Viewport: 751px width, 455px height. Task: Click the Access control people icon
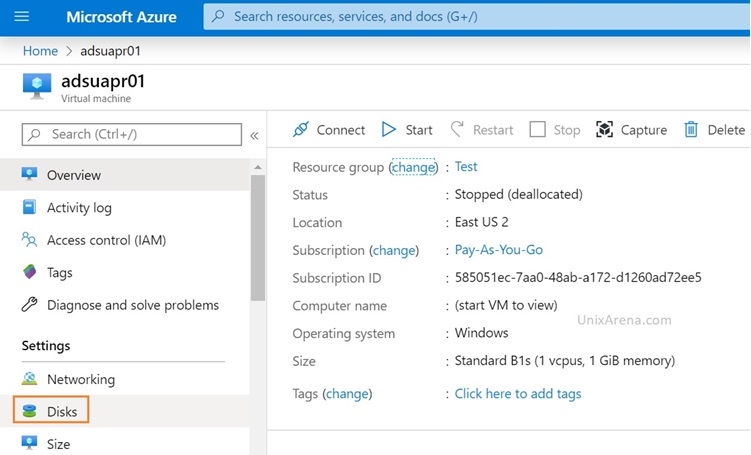coord(29,239)
